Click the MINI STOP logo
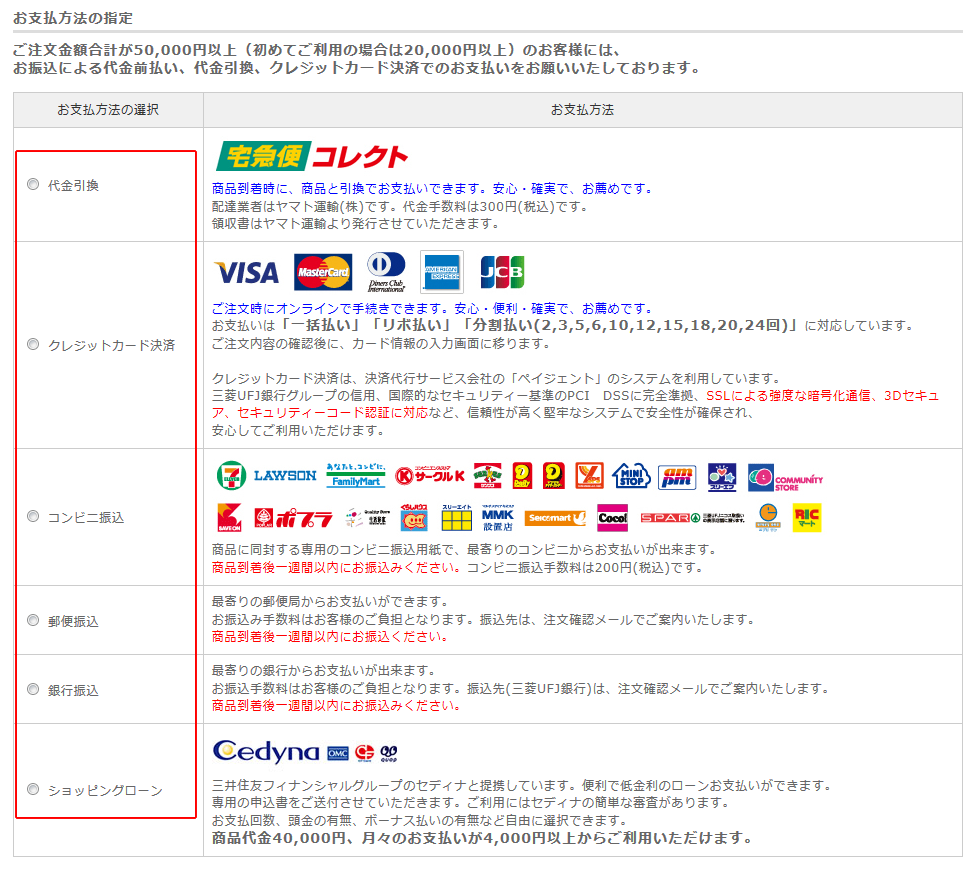 [x=631, y=476]
